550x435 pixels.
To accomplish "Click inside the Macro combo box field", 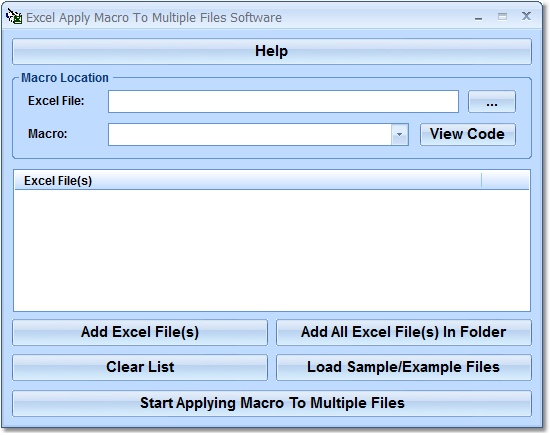I will point(250,134).
